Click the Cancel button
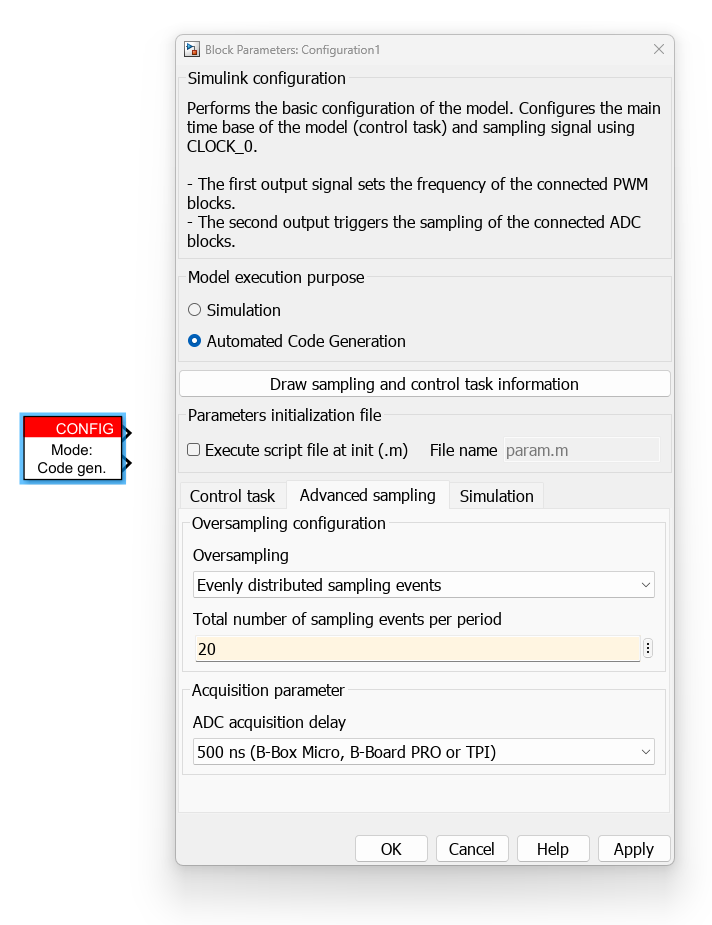 click(x=472, y=849)
